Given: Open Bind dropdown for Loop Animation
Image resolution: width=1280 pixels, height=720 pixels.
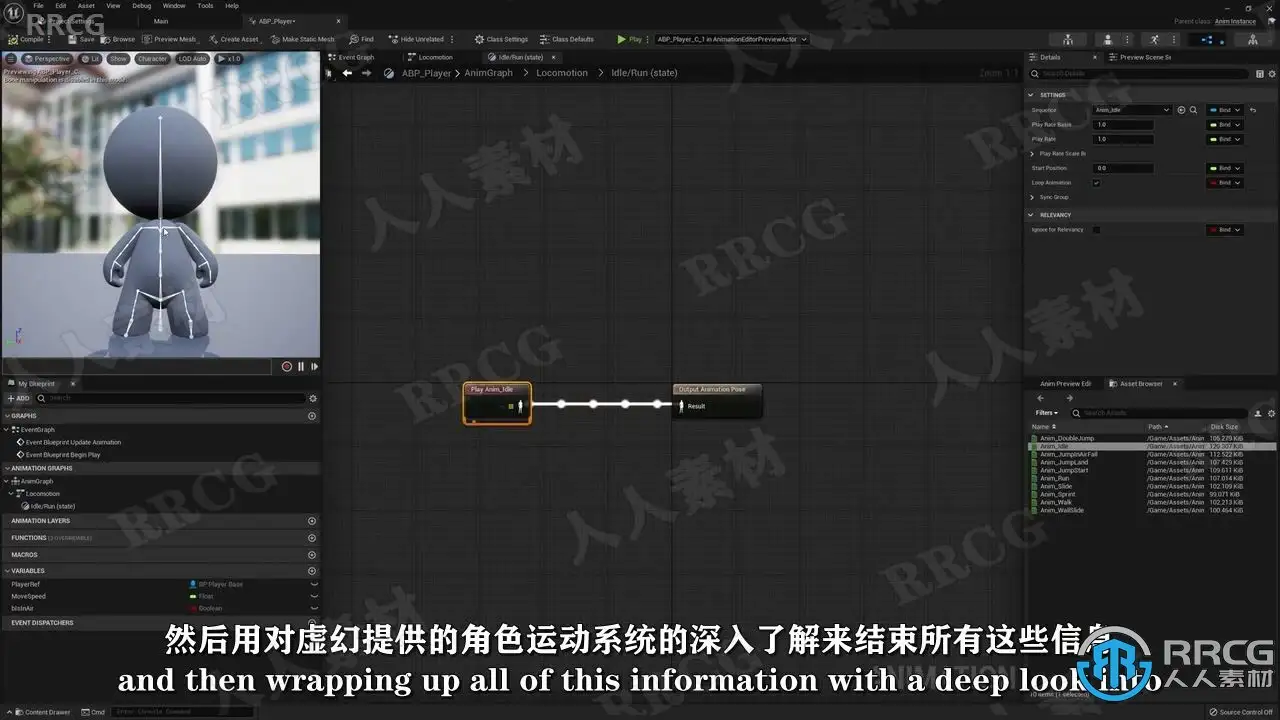Looking at the screenshot, I should (x=1225, y=183).
